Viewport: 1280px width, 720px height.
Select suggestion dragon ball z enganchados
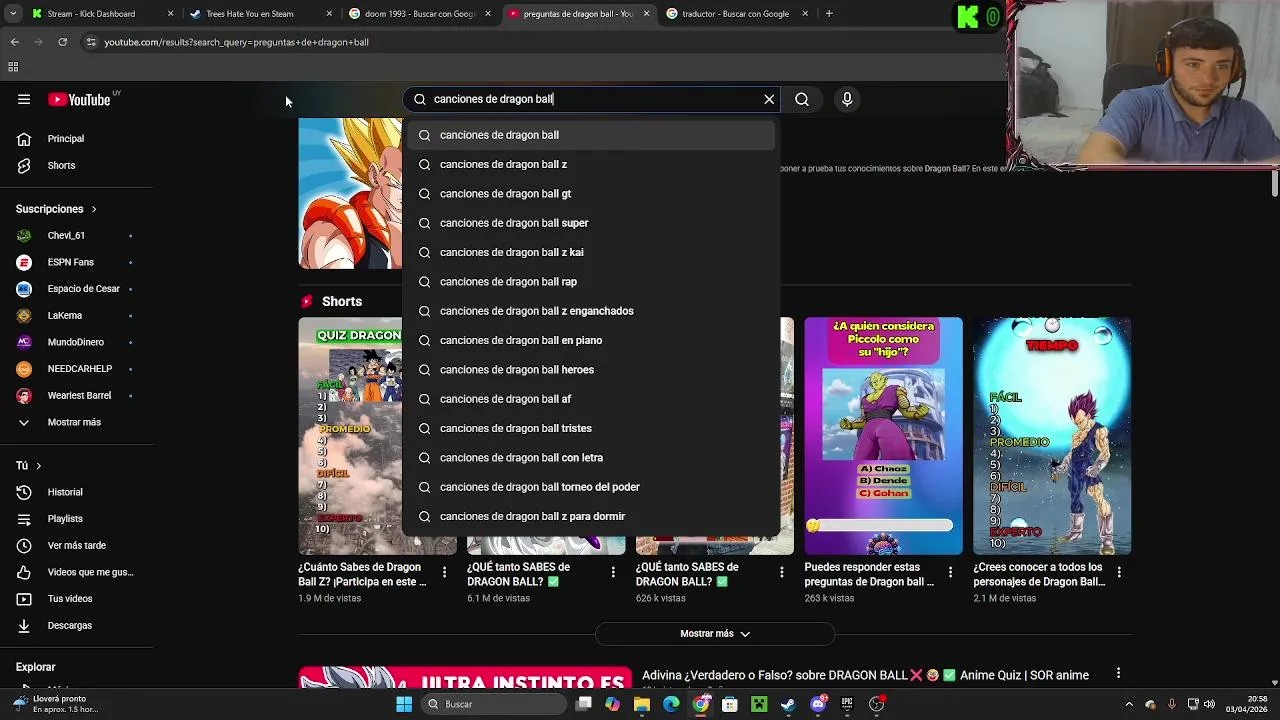tap(590, 311)
